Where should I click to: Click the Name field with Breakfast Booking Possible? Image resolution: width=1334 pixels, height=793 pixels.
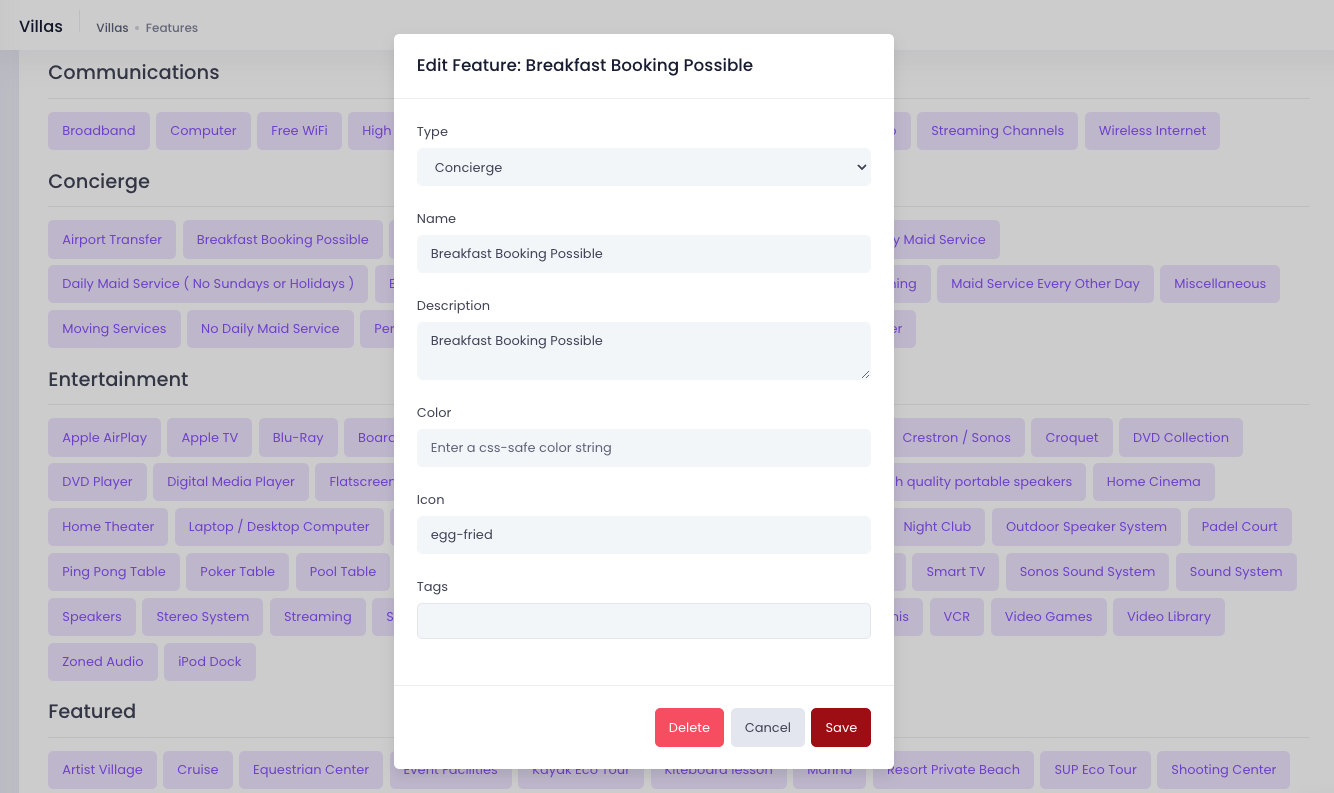643,254
